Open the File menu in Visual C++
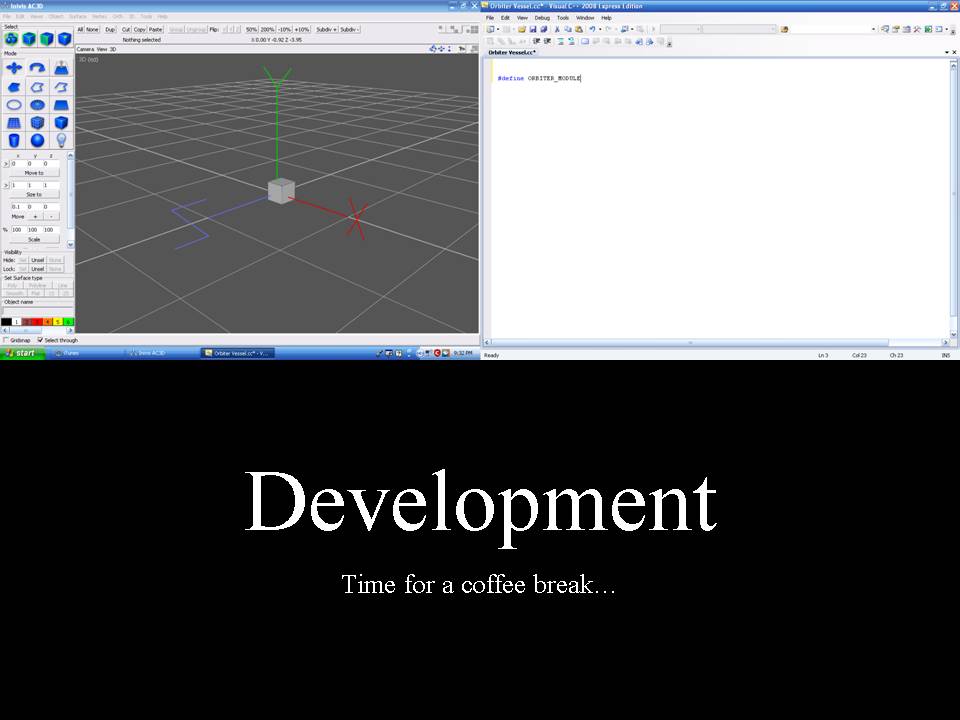The image size is (960, 720). click(x=490, y=18)
